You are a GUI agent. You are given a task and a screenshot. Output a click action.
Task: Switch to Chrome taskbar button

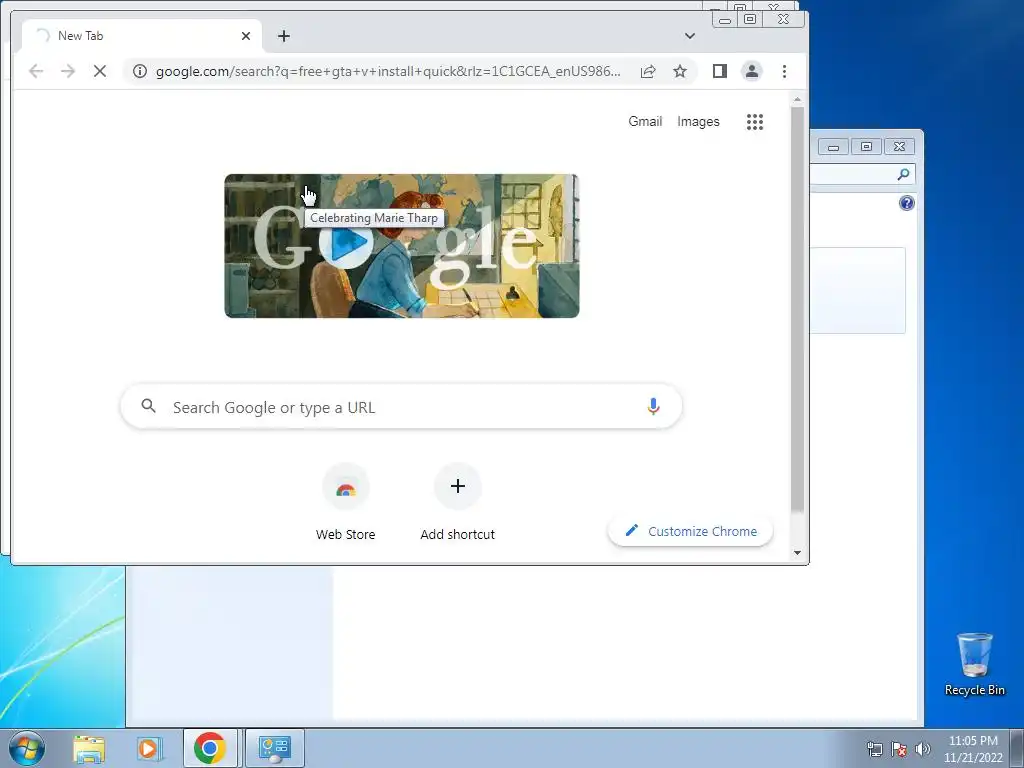210,748
